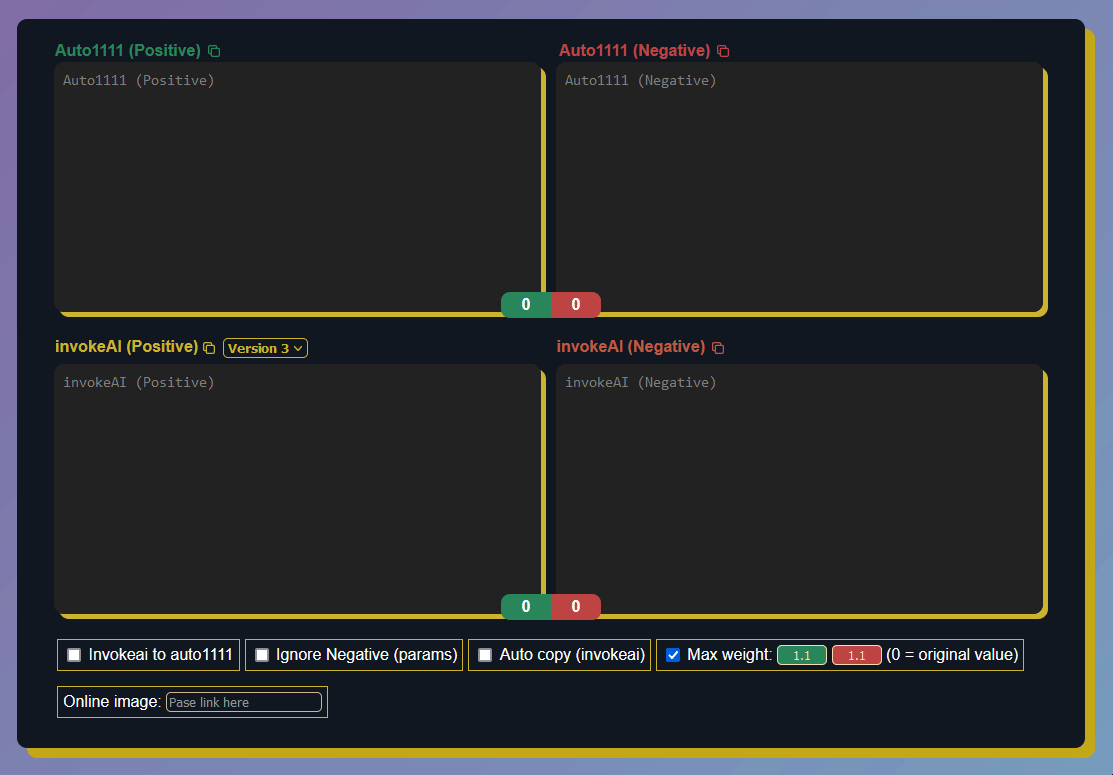Enable Auto copy (invokeai) checkbox
The width and height of the screenshot is (1113, 775).
coord(485,654)
